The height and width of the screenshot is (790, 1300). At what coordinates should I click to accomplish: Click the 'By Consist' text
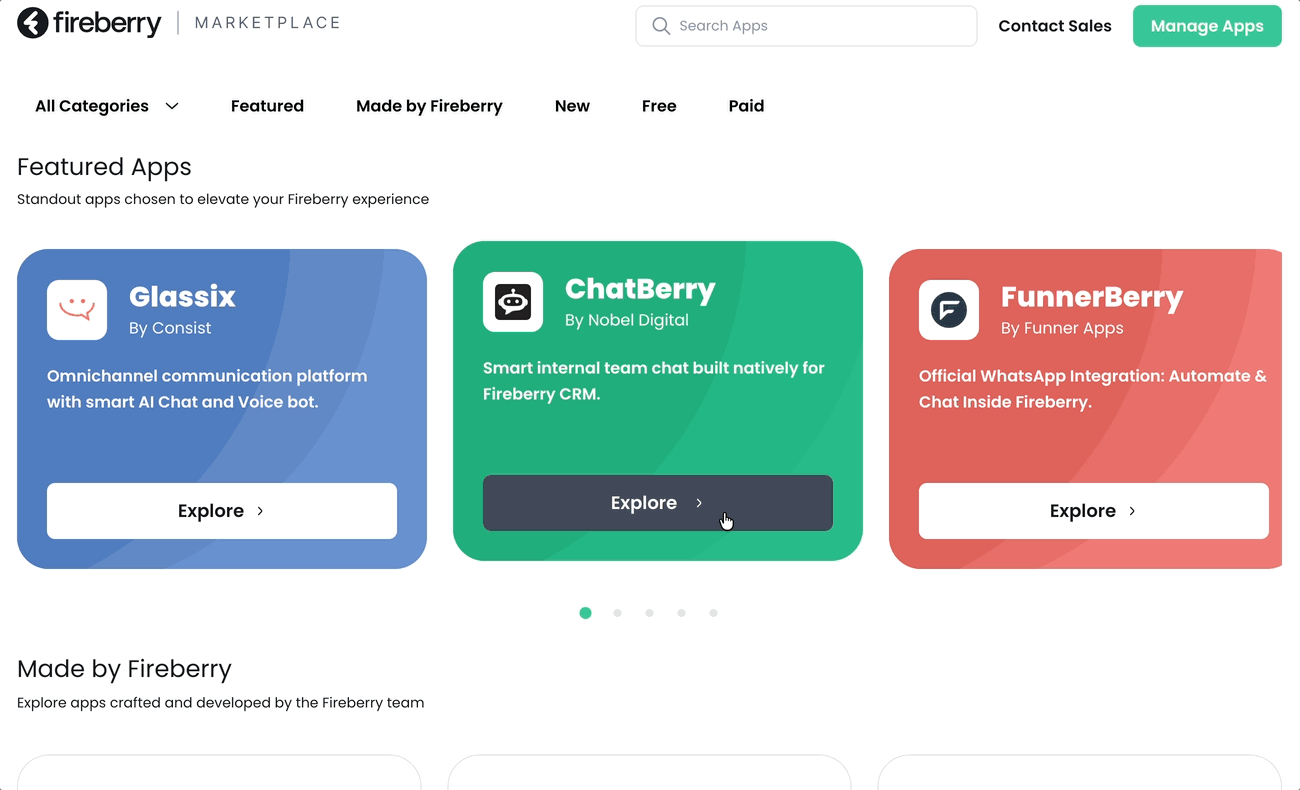pos(170,328)
